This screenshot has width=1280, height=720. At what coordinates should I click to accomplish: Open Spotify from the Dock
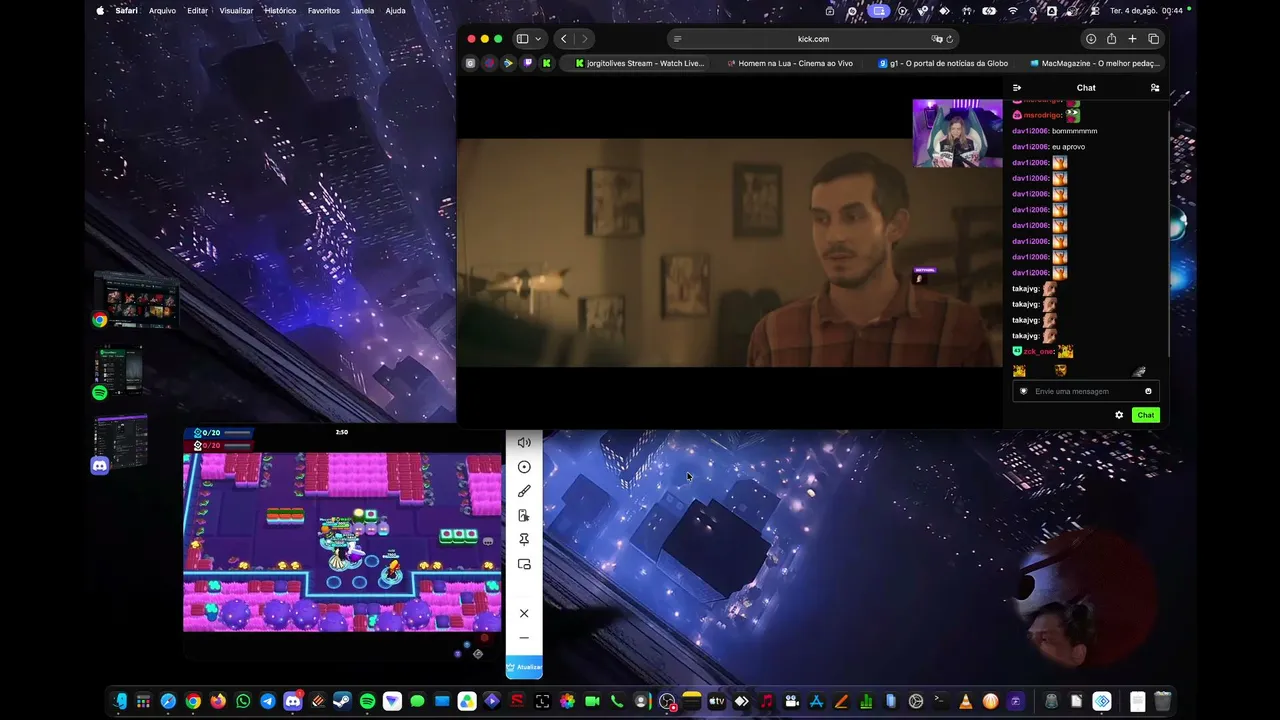point(367,701)
